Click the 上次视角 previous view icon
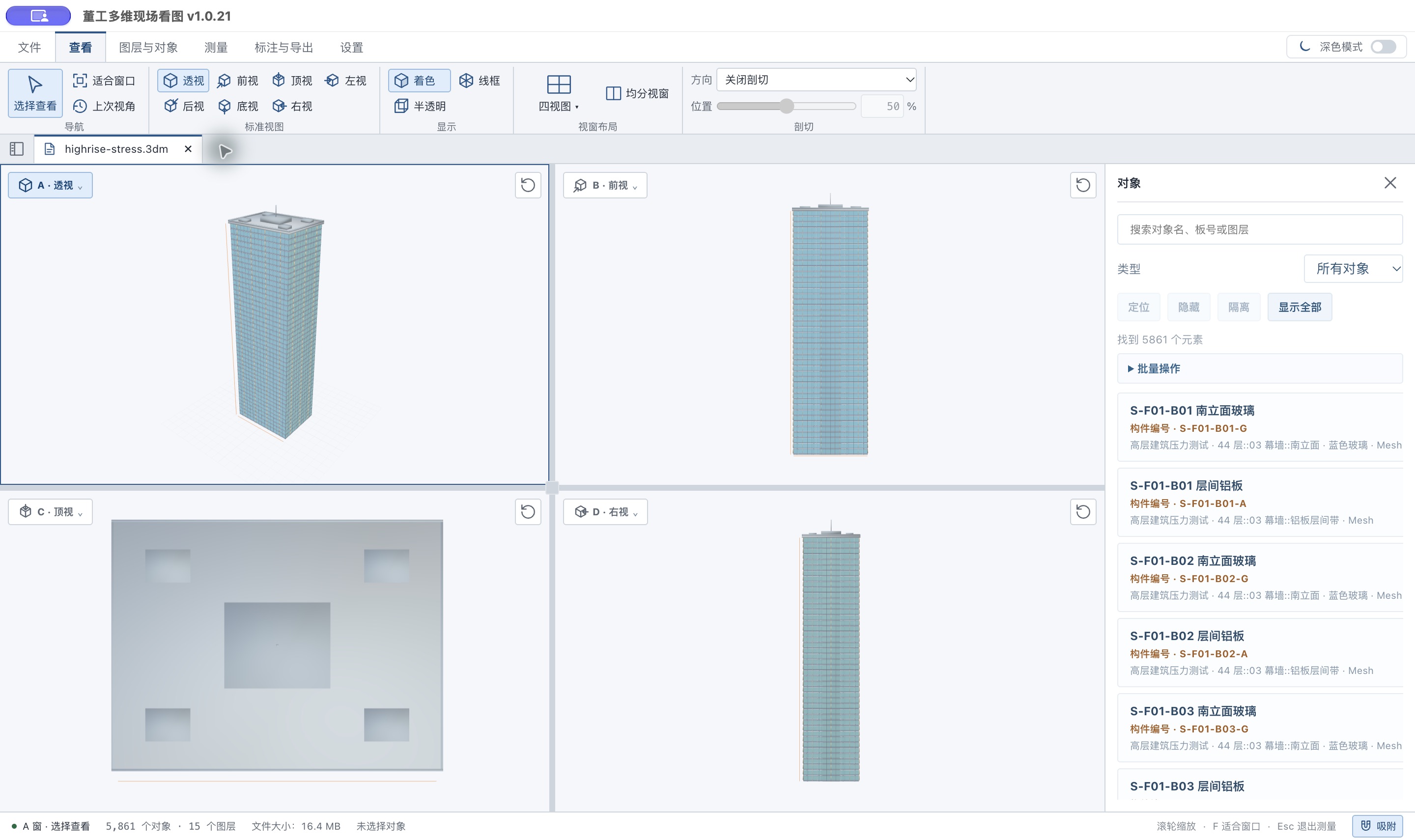Image resolution: width=1415 pixels, height=840 pixels. tap(80, 106)
